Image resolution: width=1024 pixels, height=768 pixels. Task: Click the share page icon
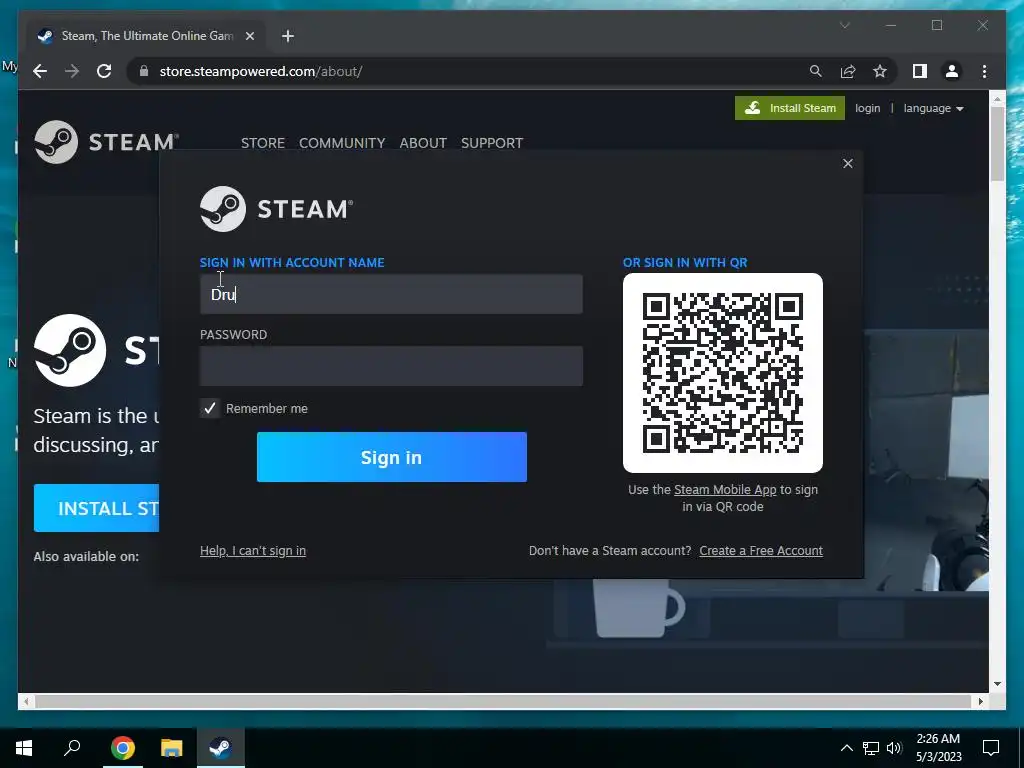pyautogui.click(x=848, y=71)
